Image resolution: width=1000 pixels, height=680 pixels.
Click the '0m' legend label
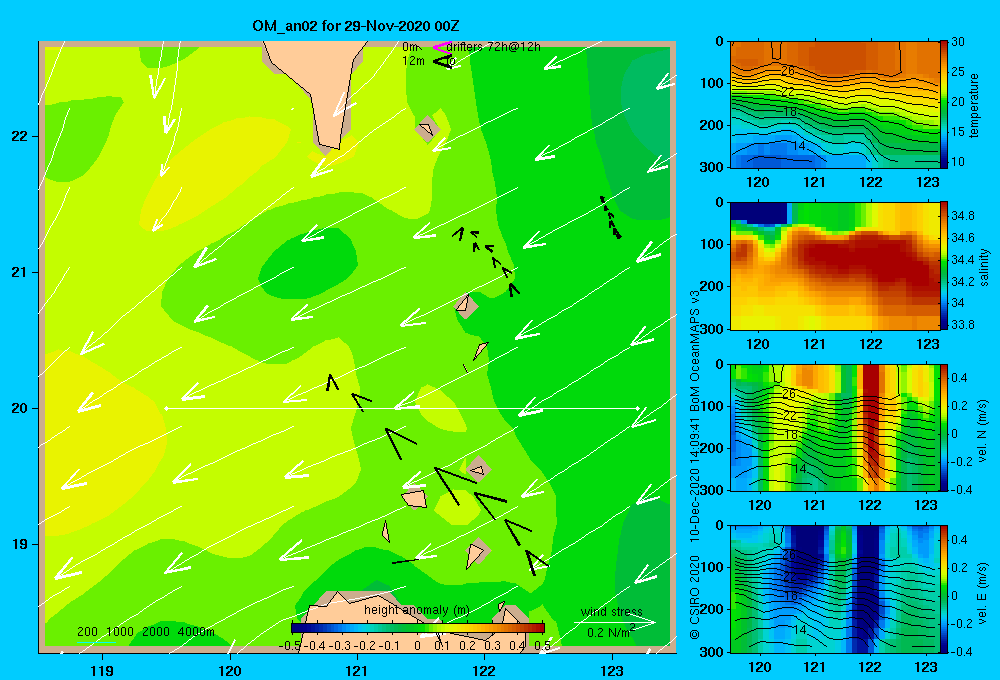click(410, 47)
